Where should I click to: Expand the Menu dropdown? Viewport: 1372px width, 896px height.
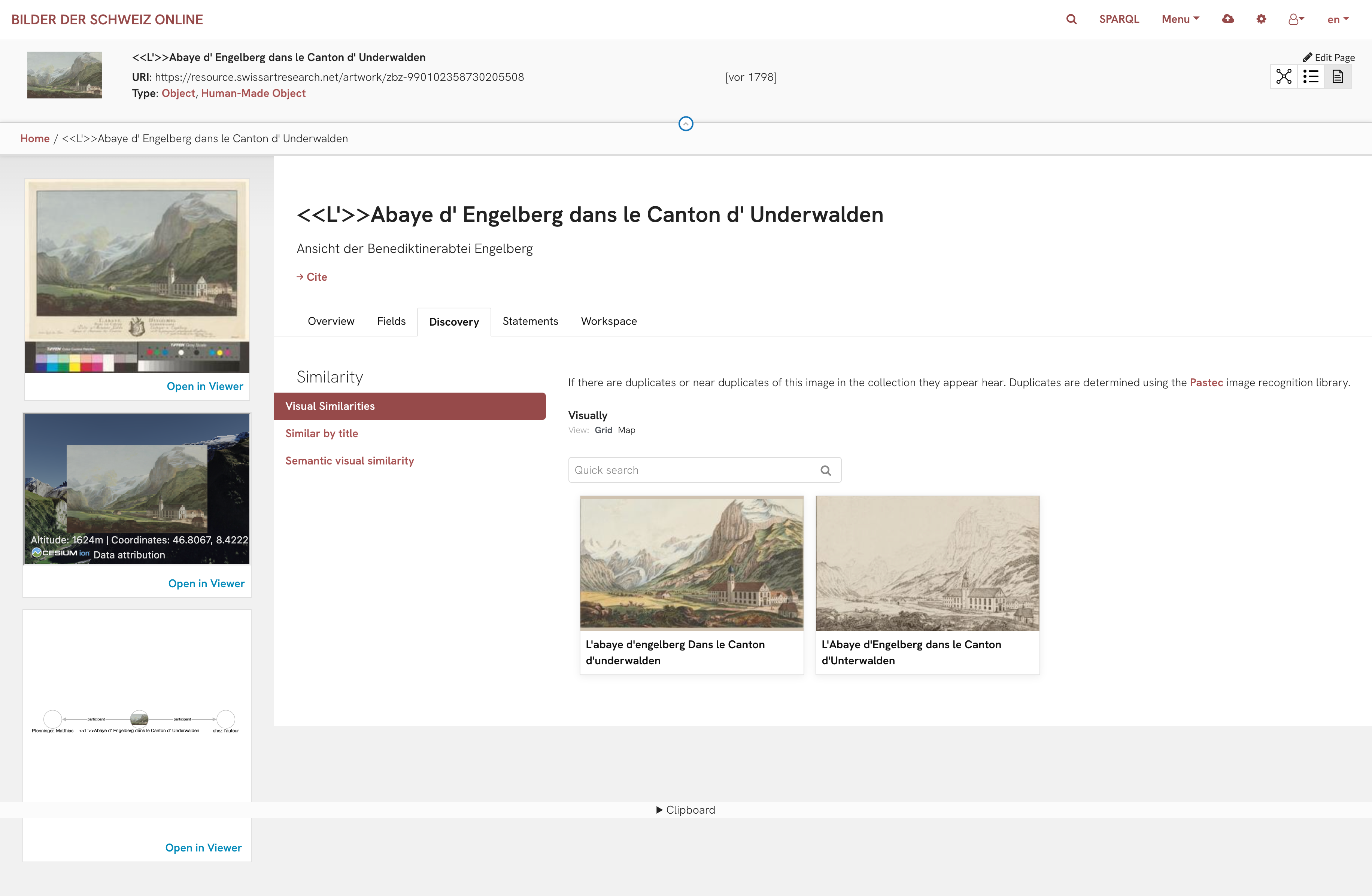(1180, 19)
